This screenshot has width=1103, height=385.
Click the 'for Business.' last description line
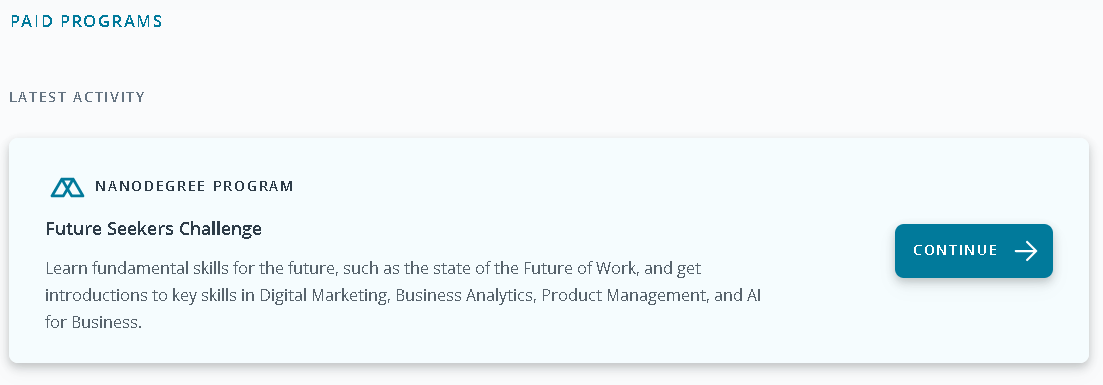tap(94, 323)
